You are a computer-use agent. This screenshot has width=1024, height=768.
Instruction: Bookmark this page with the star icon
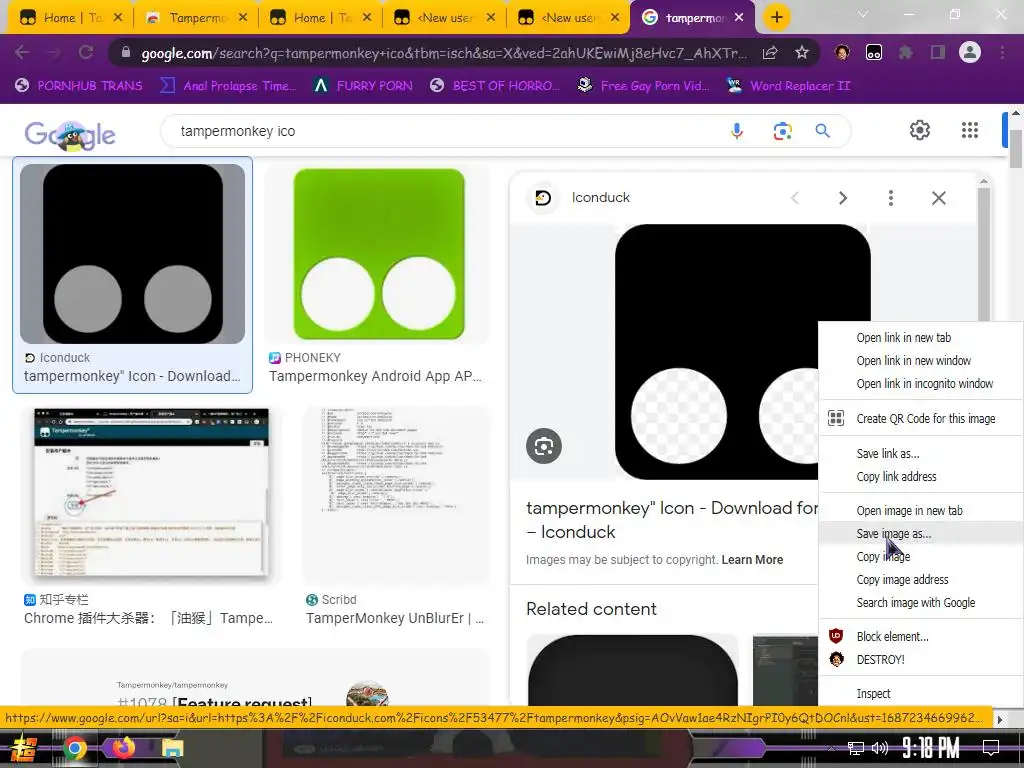802,52
